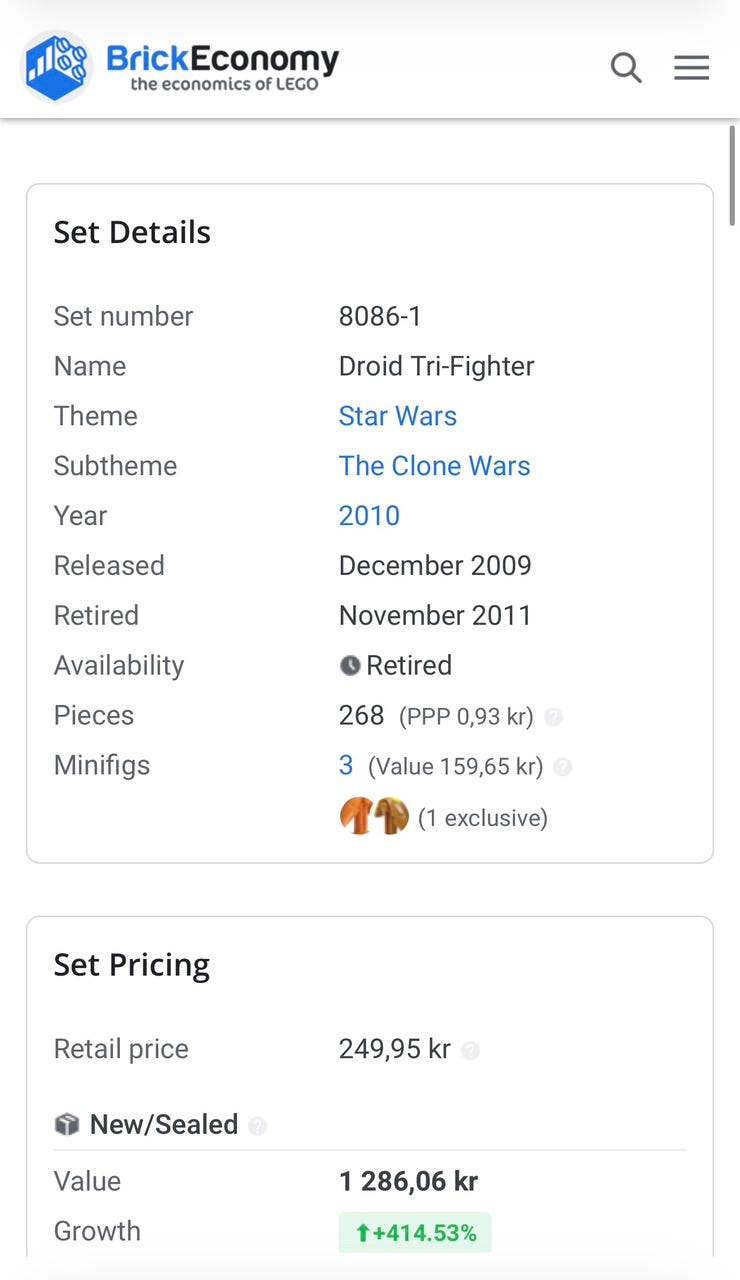Click the minifig value help icon
The height and width of the screenshot is (1280, 740).
(563, 767)
